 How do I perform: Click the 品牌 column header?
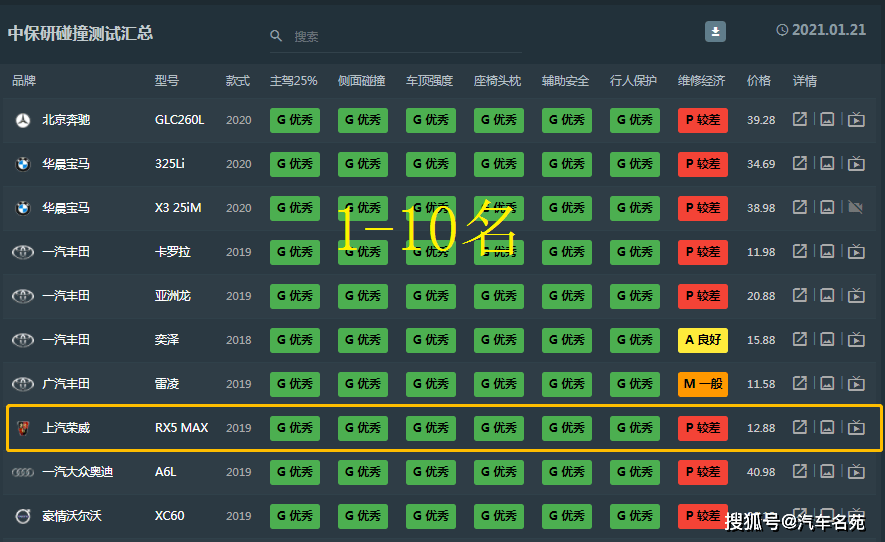pos(24,80)
